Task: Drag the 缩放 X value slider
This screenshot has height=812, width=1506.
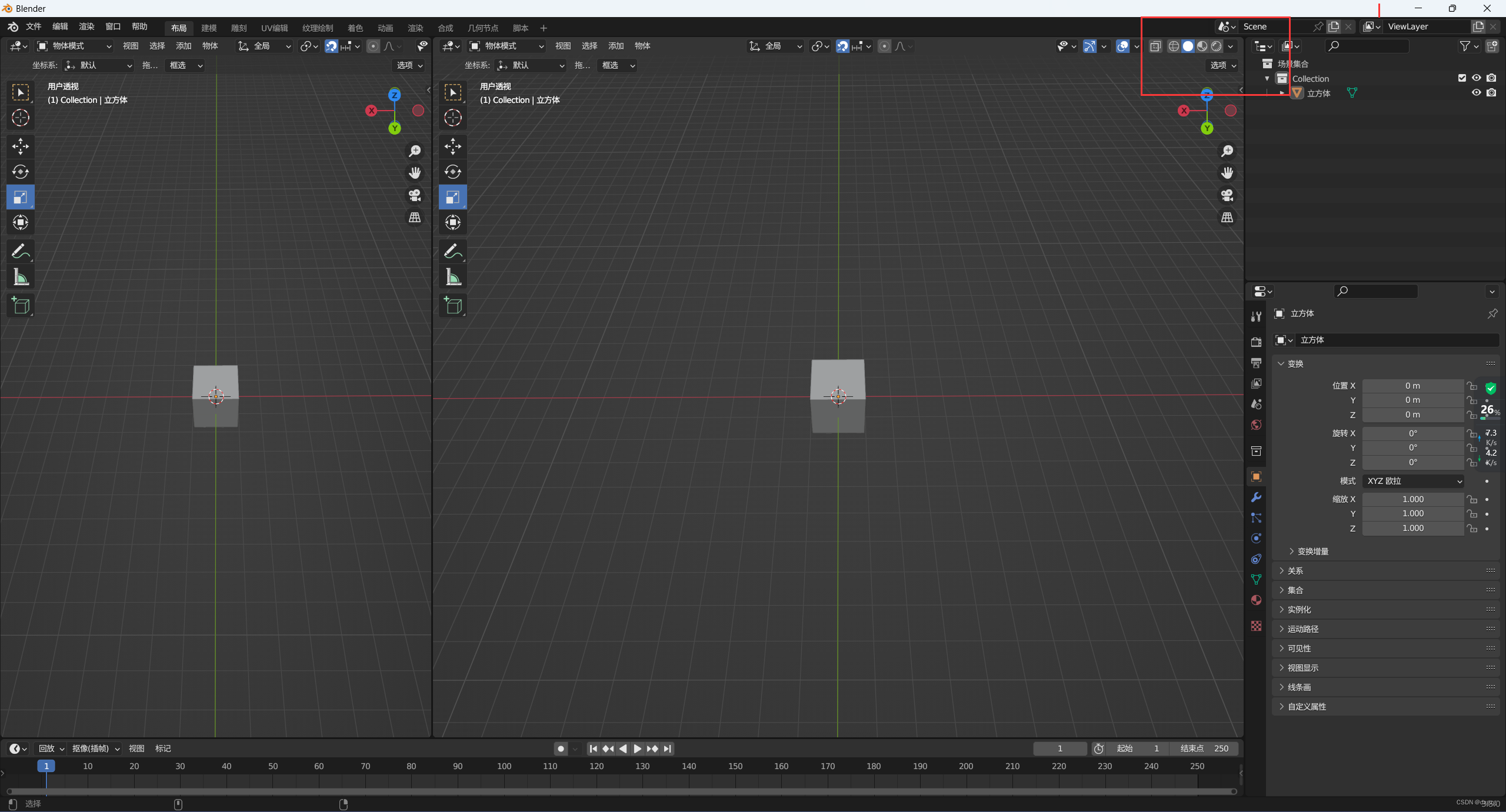Action: point(1413,498)
